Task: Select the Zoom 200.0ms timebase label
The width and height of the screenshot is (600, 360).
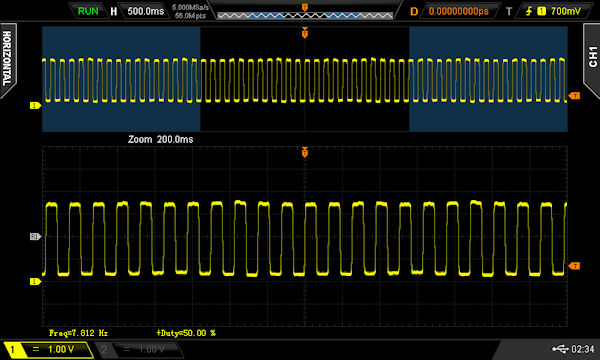Action: 160,139
